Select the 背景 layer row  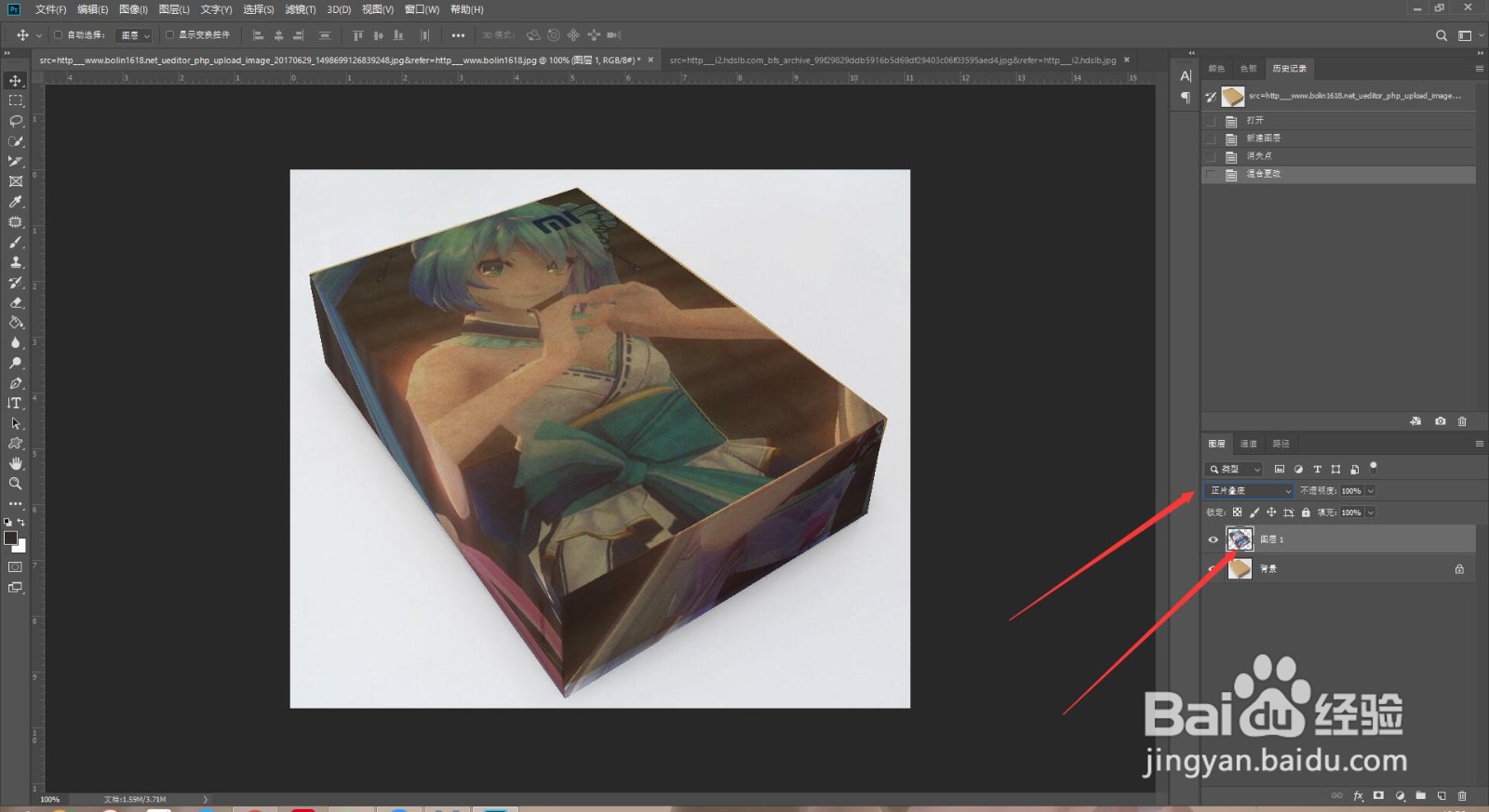(1338, 568)
